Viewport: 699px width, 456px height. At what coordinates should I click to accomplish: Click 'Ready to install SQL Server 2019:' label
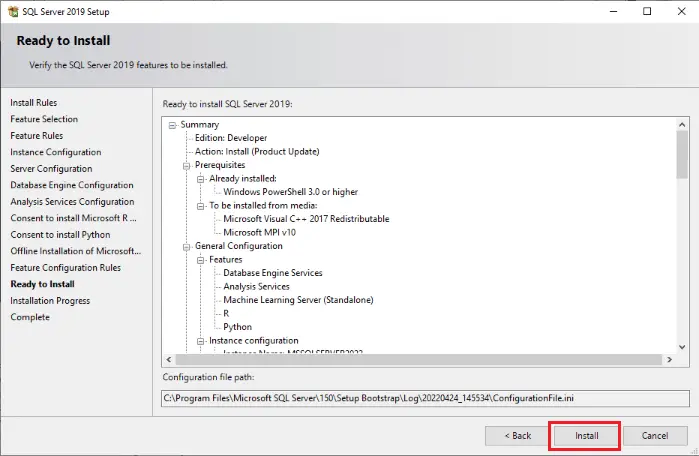click(227, 104)
